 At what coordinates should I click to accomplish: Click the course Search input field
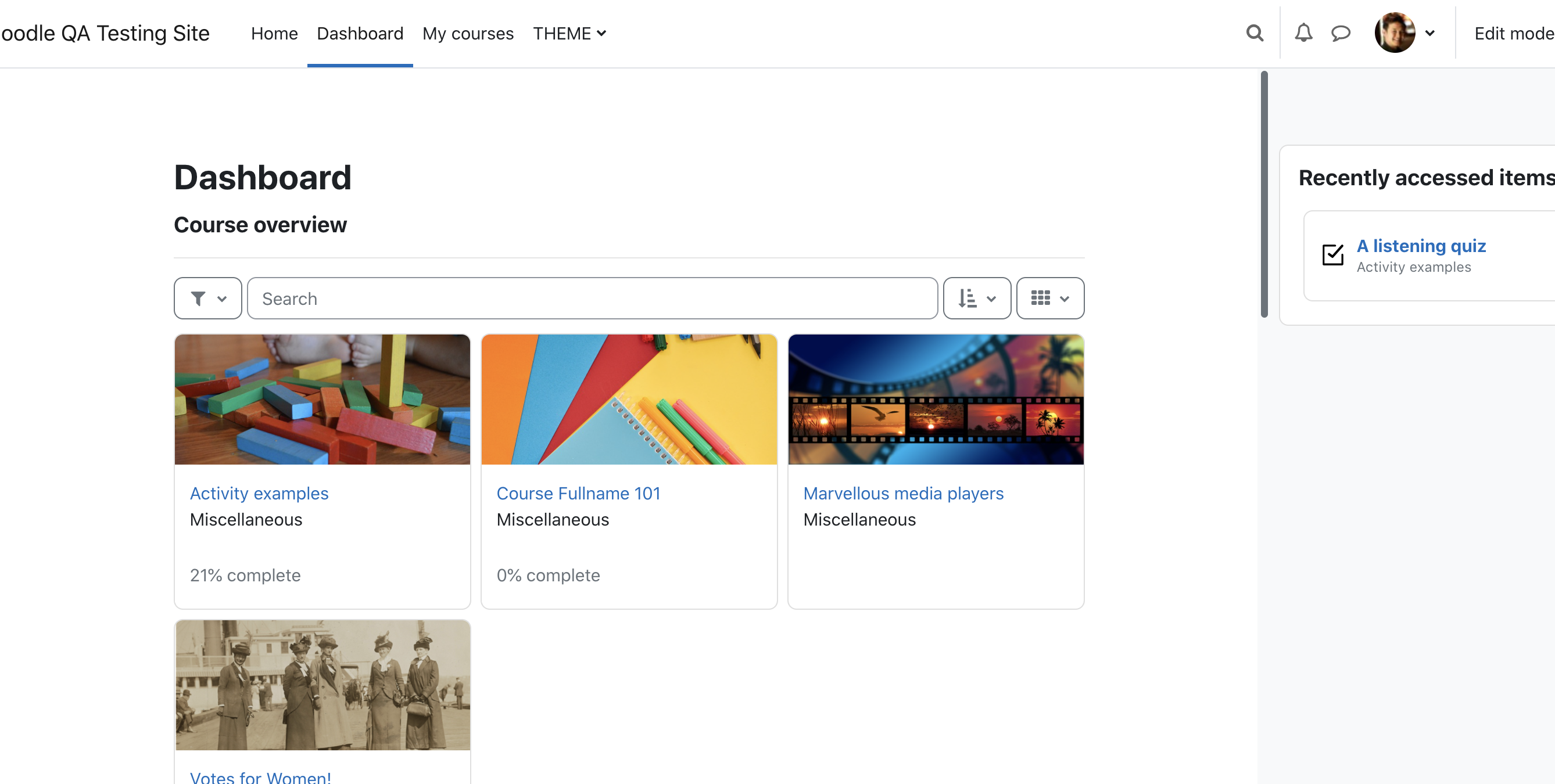592,299
